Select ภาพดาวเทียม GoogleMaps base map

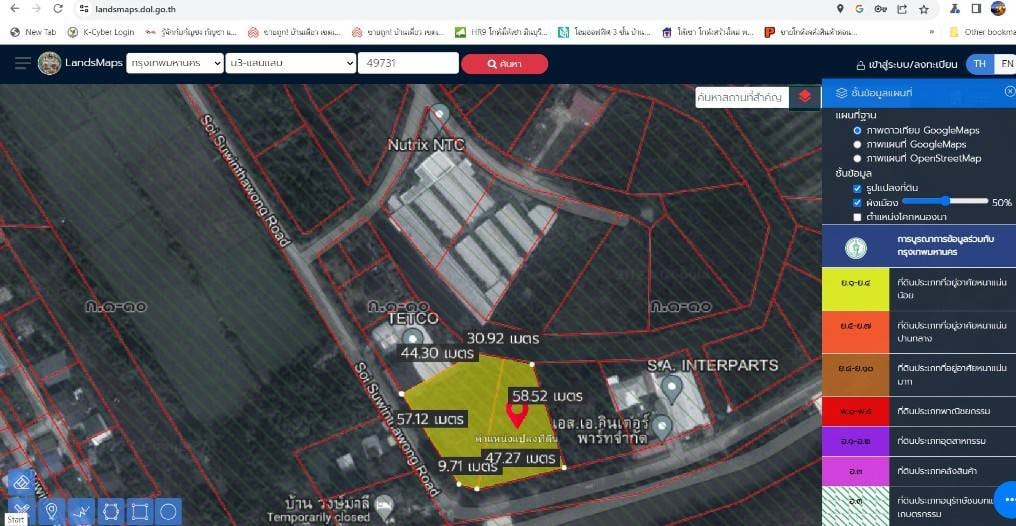858,130
